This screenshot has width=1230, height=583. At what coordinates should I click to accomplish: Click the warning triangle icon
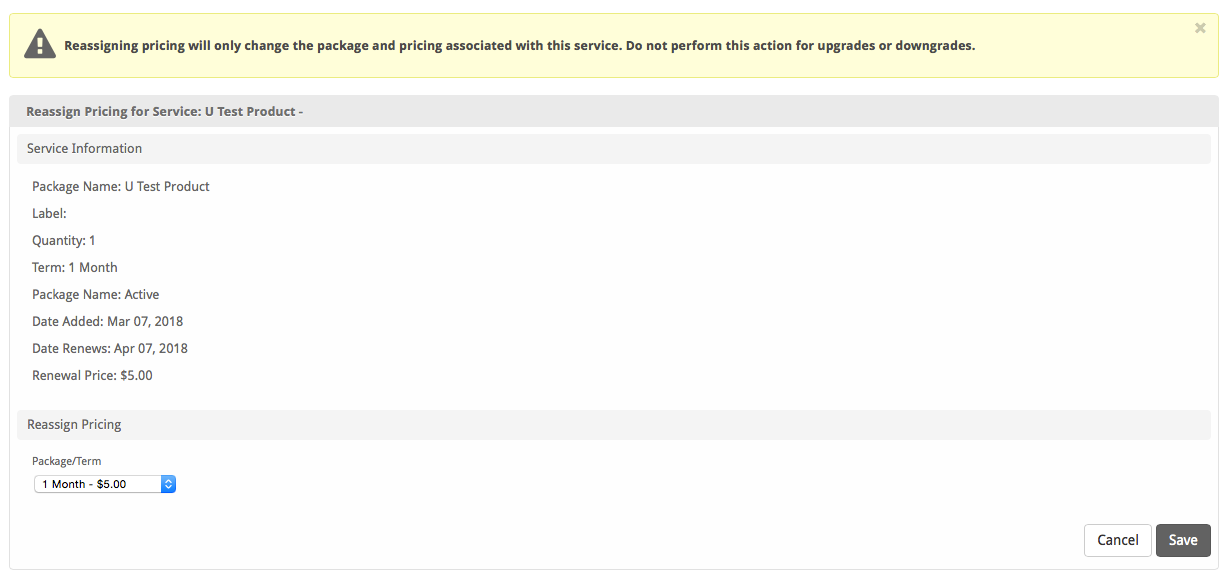[x=40, y=43]
